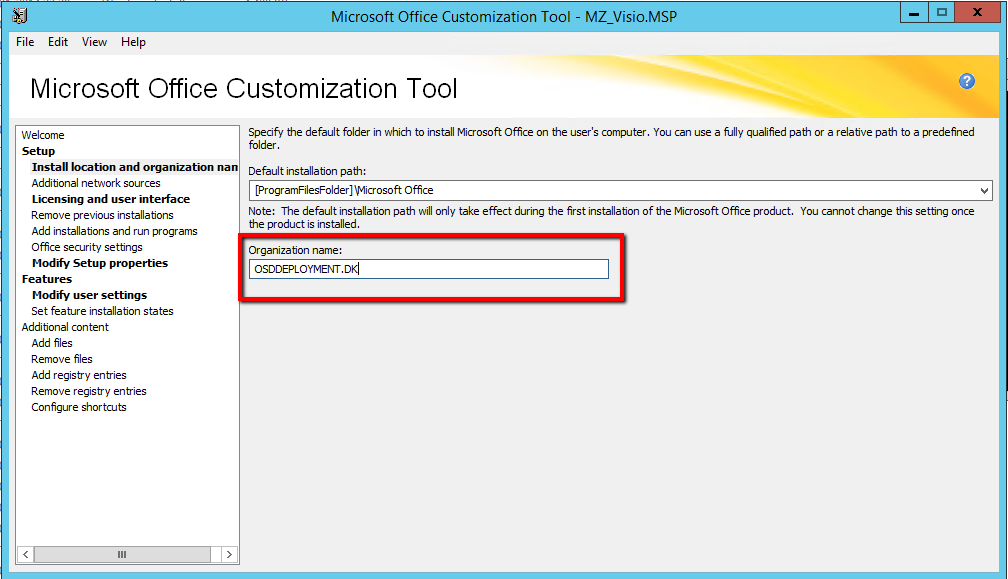Open the View menu
Screen dimensions: 1008x579
[x=94, y=42]
